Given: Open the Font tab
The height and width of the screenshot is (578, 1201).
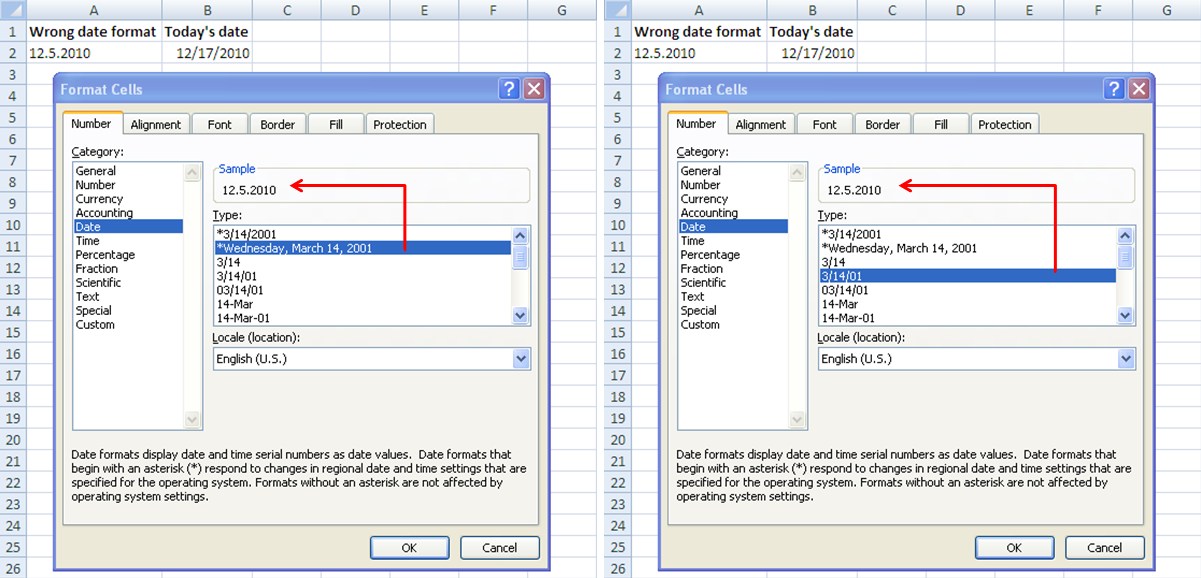Looking at the screenshot, I should pyautogui.click(x=219, y=124).
